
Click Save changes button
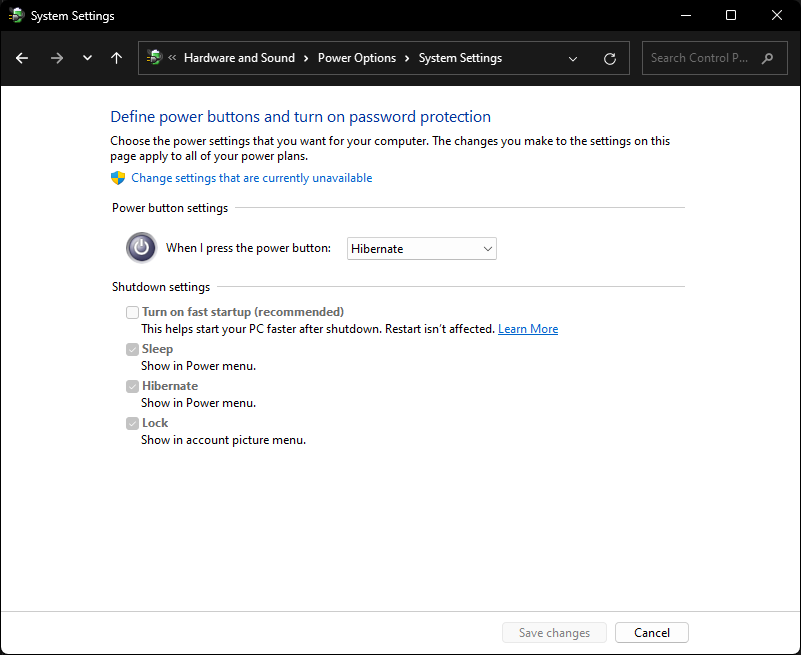(554, 633)
